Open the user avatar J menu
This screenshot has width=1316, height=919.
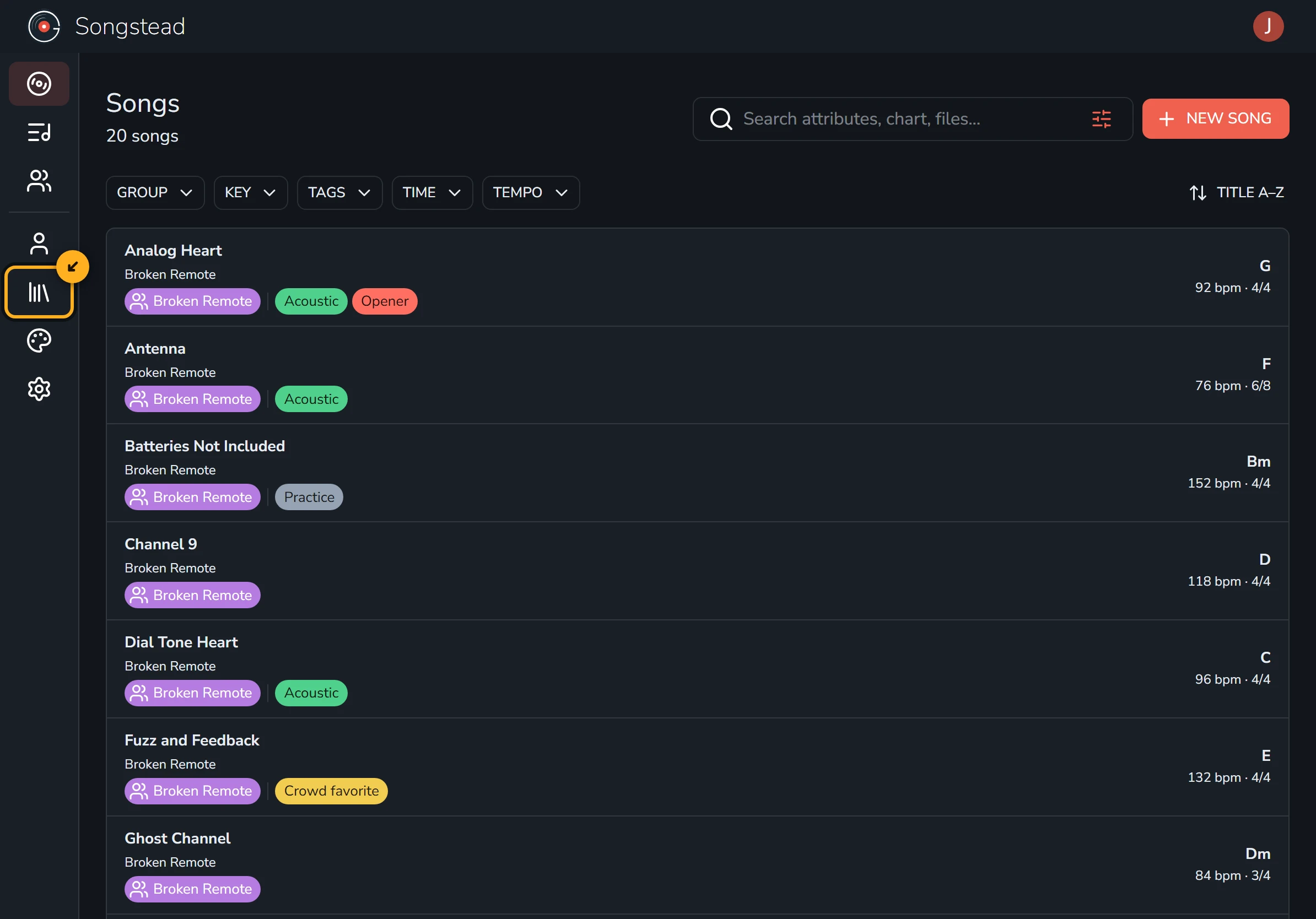click(1268, 26)
